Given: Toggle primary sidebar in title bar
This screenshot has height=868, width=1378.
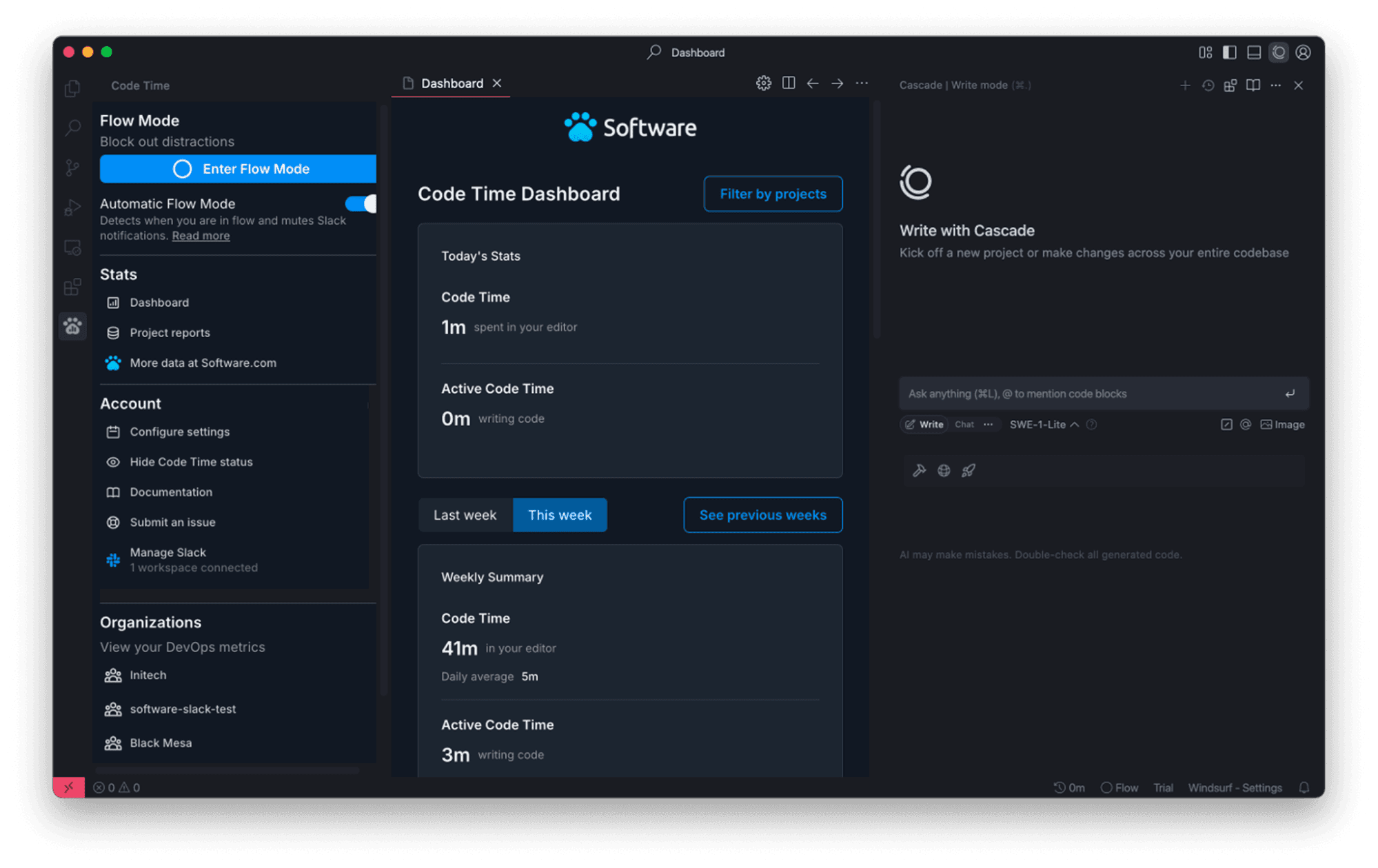Looking at the screenshot, I should [1229, 52].
